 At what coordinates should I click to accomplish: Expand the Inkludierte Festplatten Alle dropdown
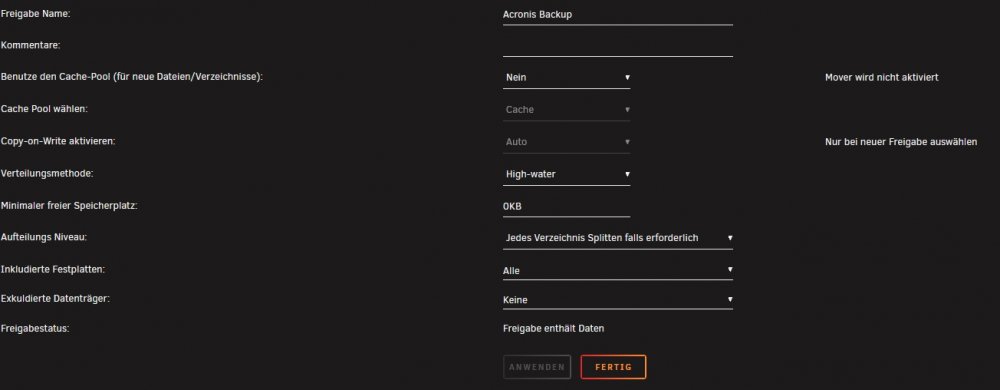[x=617, y=270]
